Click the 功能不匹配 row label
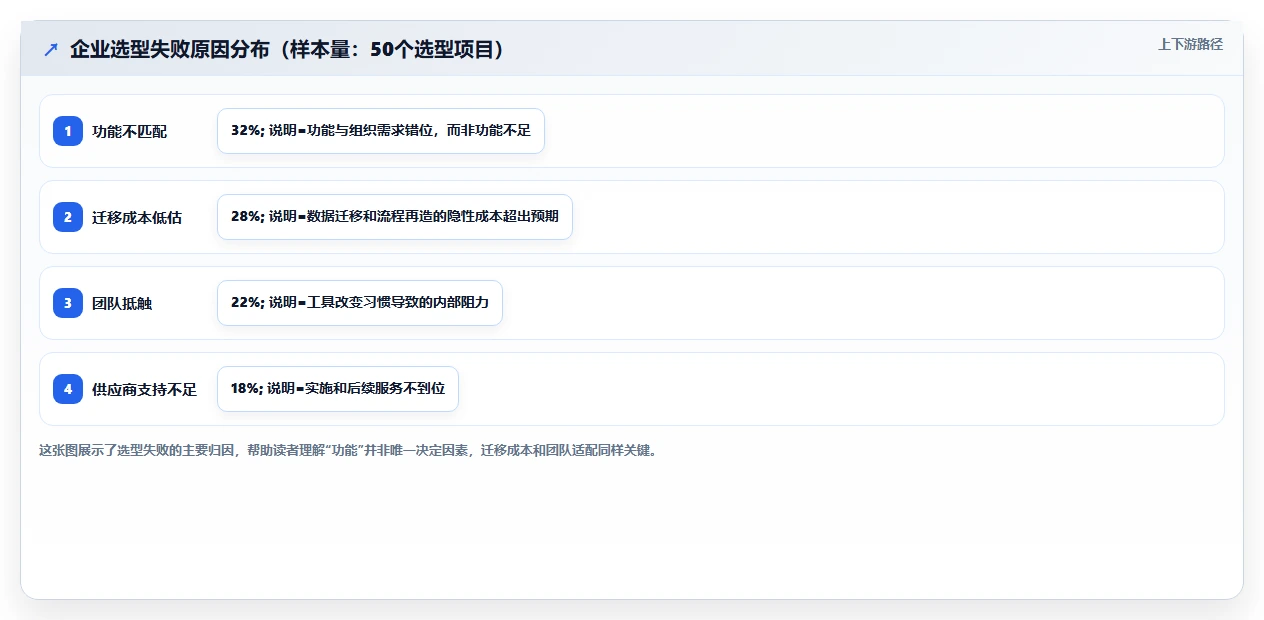This screenshot has height=620, width=1264. click(x=130, y=131)
